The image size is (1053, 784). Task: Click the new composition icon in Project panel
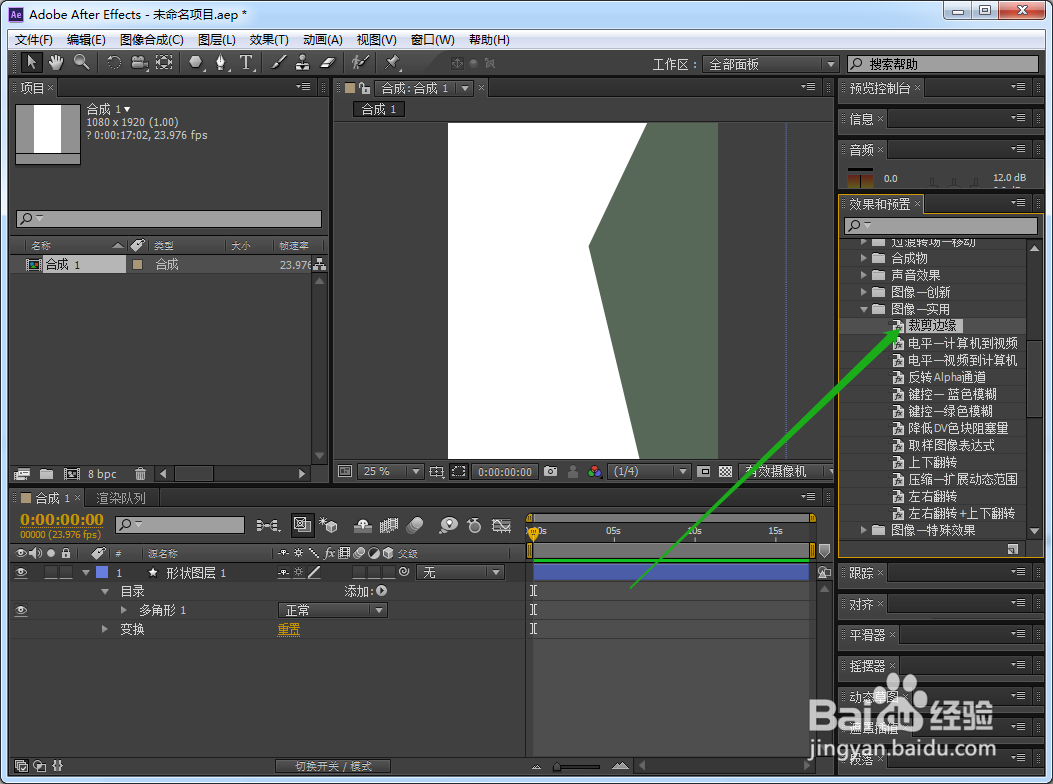pos(72,474)
